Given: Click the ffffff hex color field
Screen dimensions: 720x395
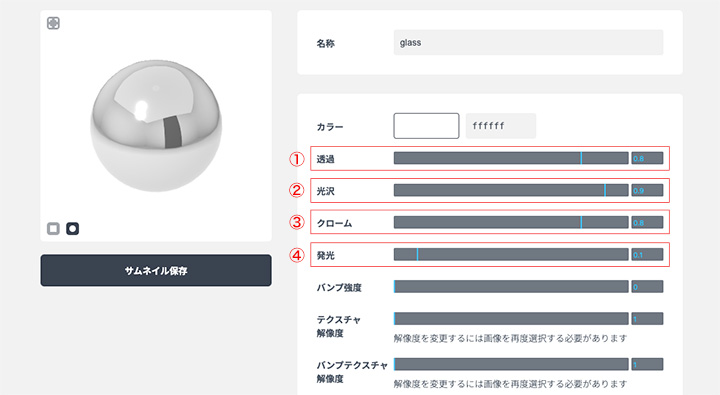Looking at the screenshot, I should click(x=501, y=126).
